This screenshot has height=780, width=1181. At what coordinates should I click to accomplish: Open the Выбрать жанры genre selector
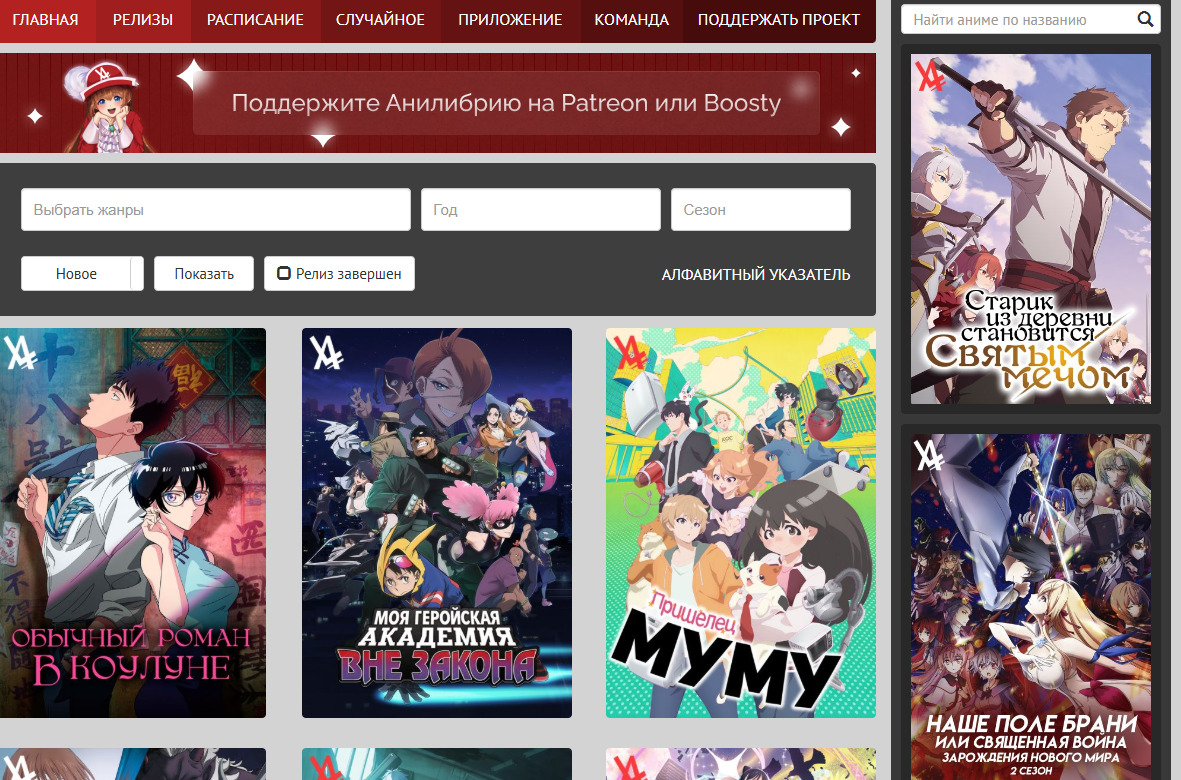click(x=215, y=209)
